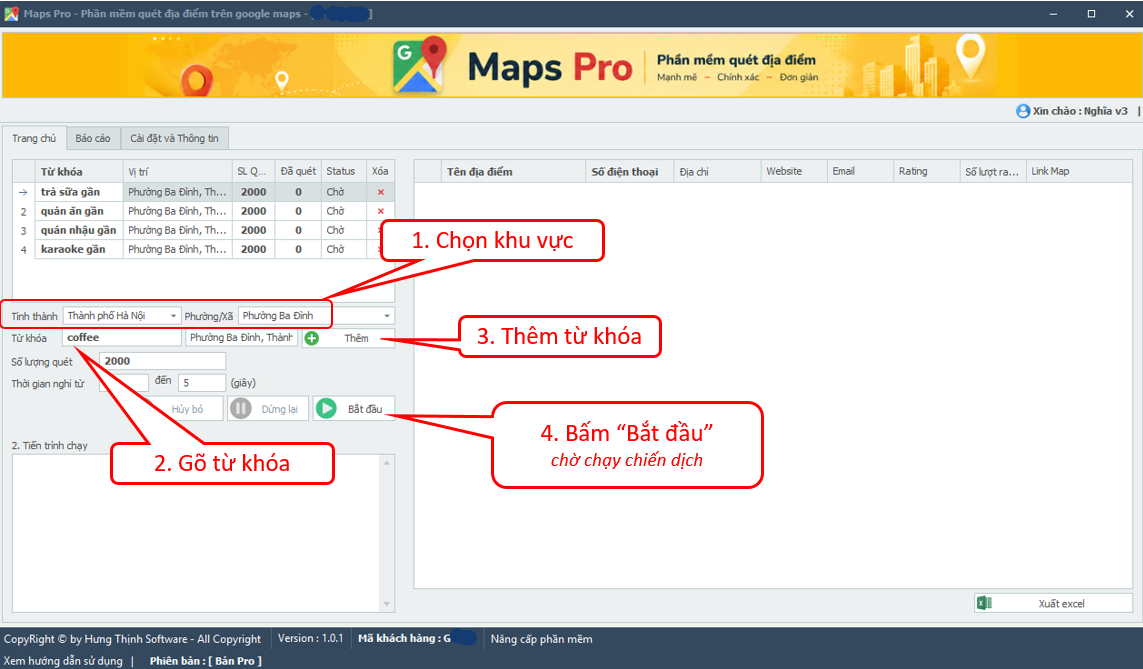Click the location field next to Từ khóa

[241, 337]
